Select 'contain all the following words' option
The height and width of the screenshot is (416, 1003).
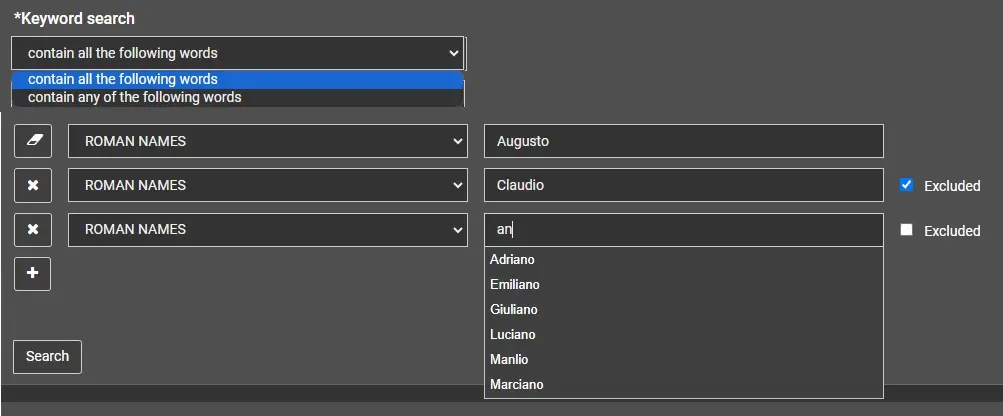123,79
